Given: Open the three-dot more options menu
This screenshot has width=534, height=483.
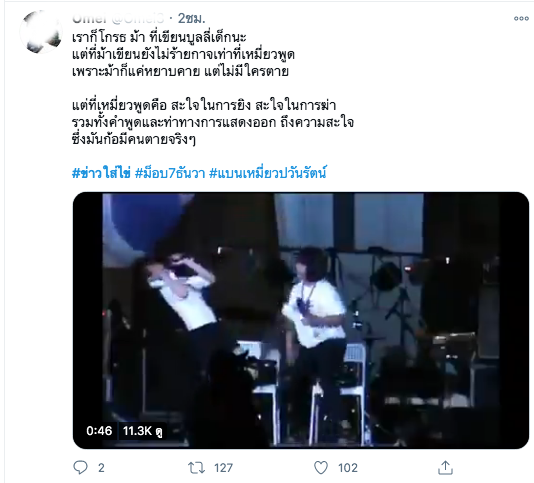Looking at the screenshot, I should pyautogui.click(x=521, y=19).
